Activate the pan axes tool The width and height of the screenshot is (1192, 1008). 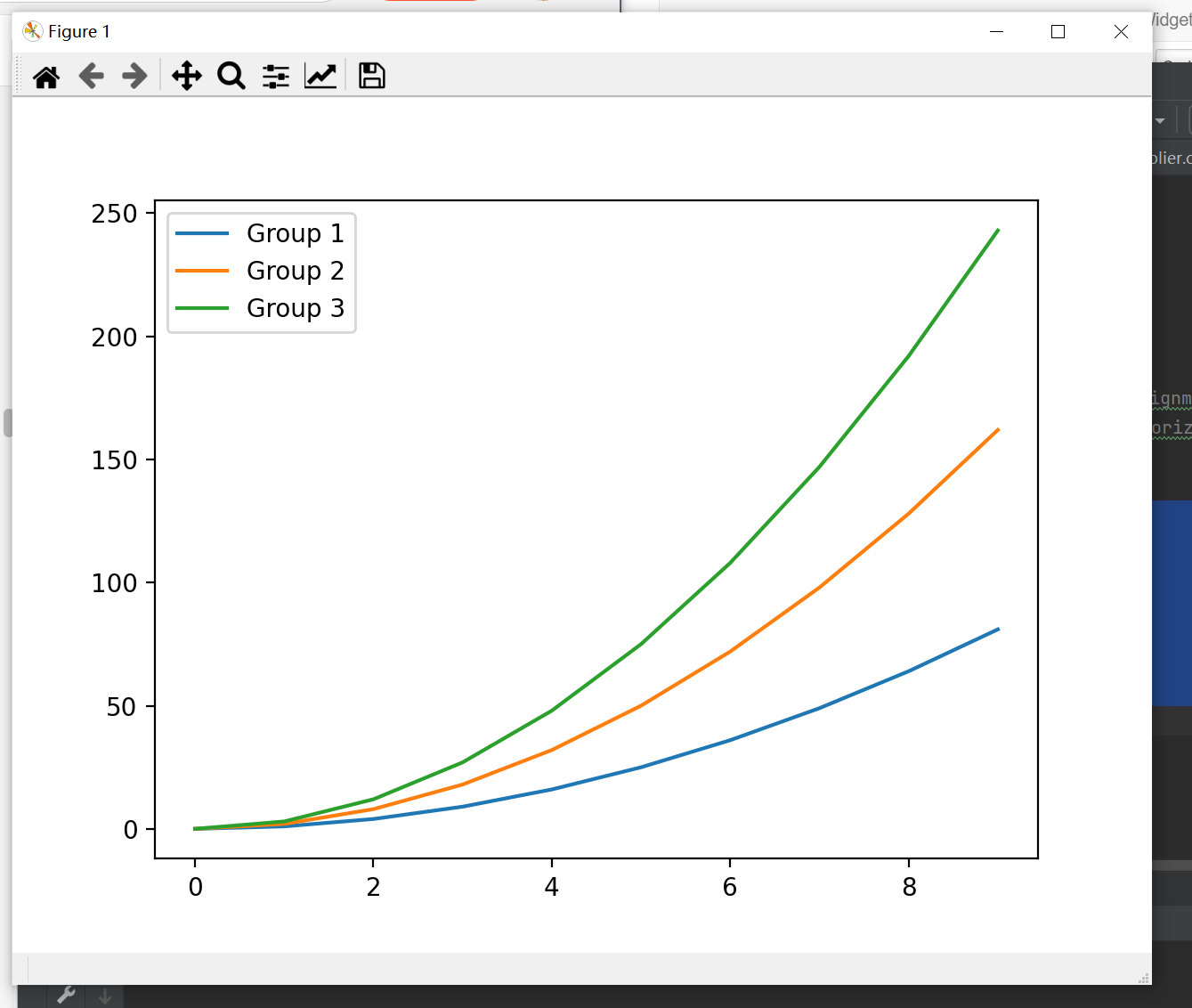pyautogui.click(x=187, y=77)
